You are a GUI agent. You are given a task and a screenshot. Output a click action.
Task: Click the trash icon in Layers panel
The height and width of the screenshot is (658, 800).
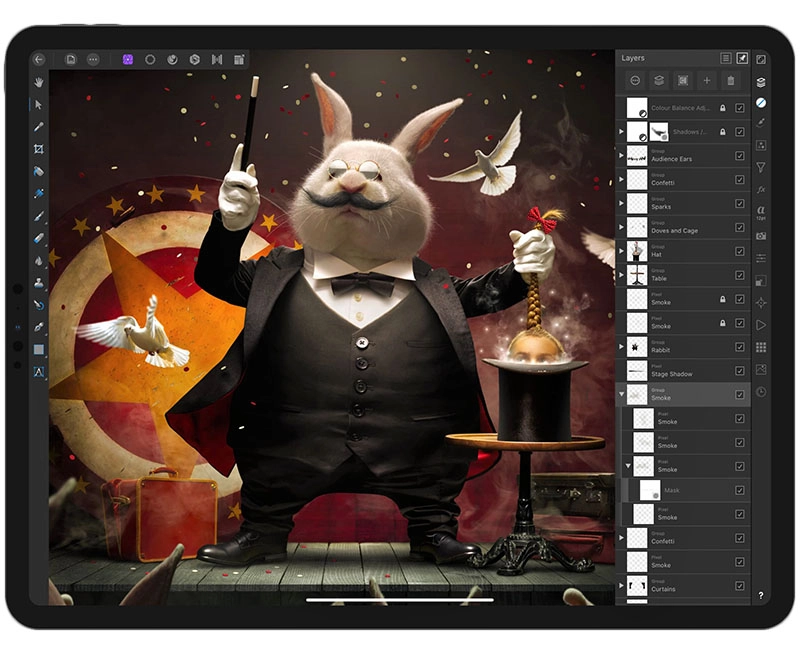coord(731,80)
